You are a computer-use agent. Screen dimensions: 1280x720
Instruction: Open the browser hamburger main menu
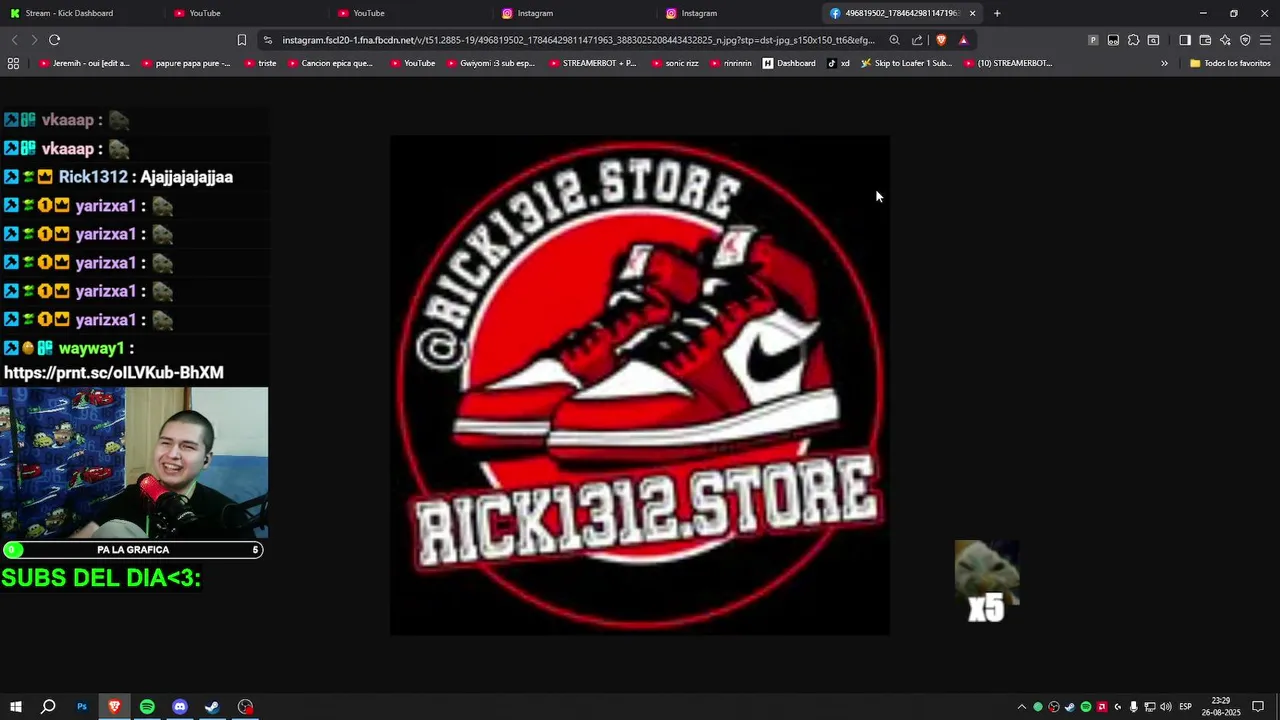tap(1265, 40)
